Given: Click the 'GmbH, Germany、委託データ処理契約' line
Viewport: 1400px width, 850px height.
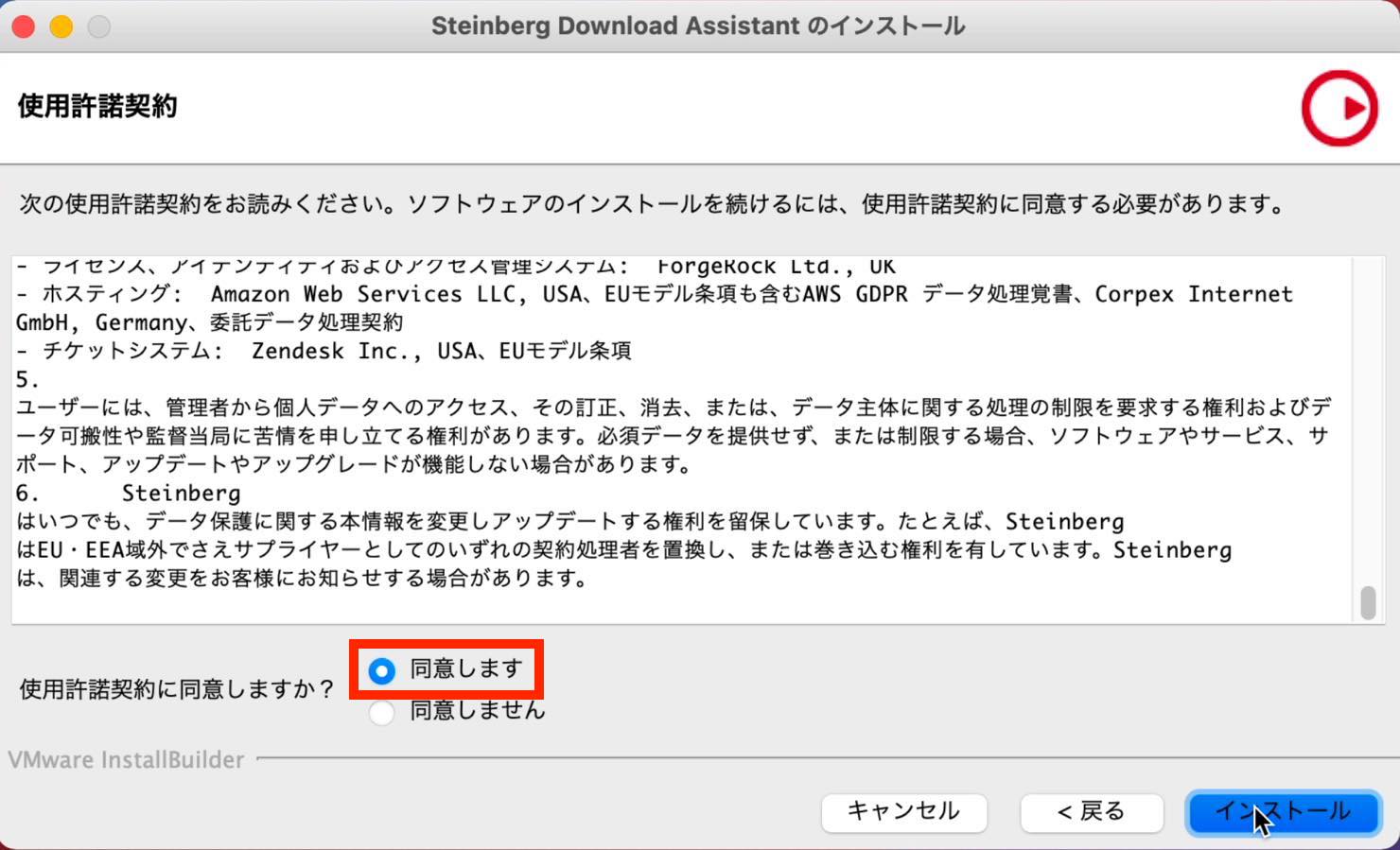Looking at the screenshot, I should click(x=209, y=322).
